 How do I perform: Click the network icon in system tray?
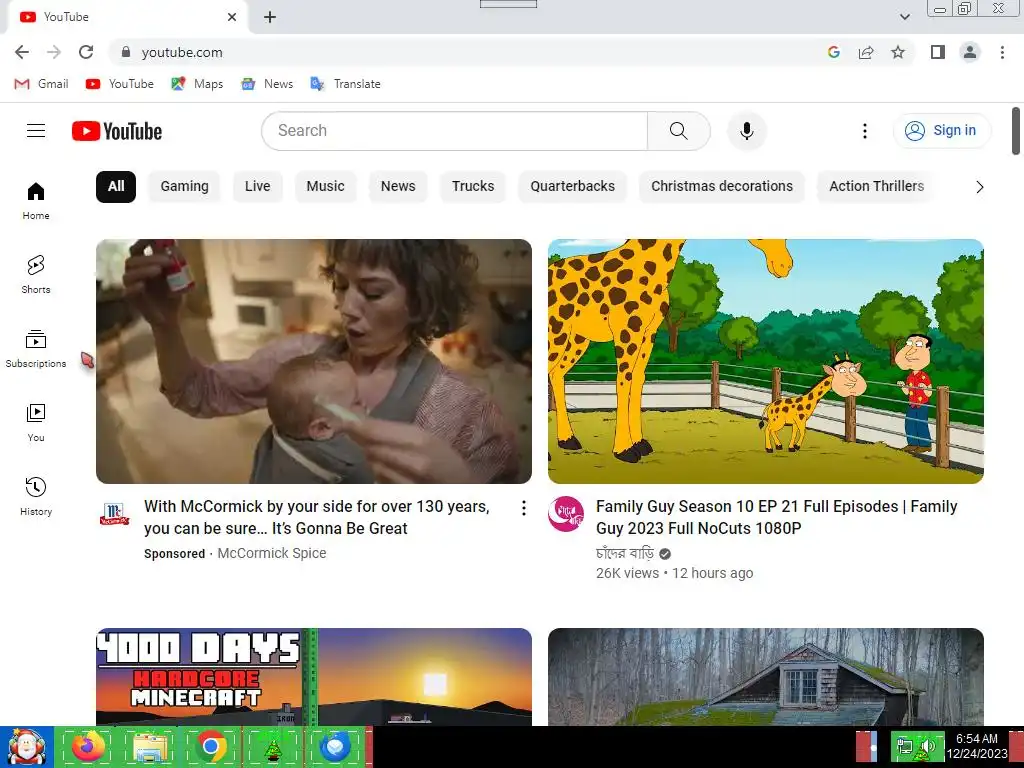(905, 746)
